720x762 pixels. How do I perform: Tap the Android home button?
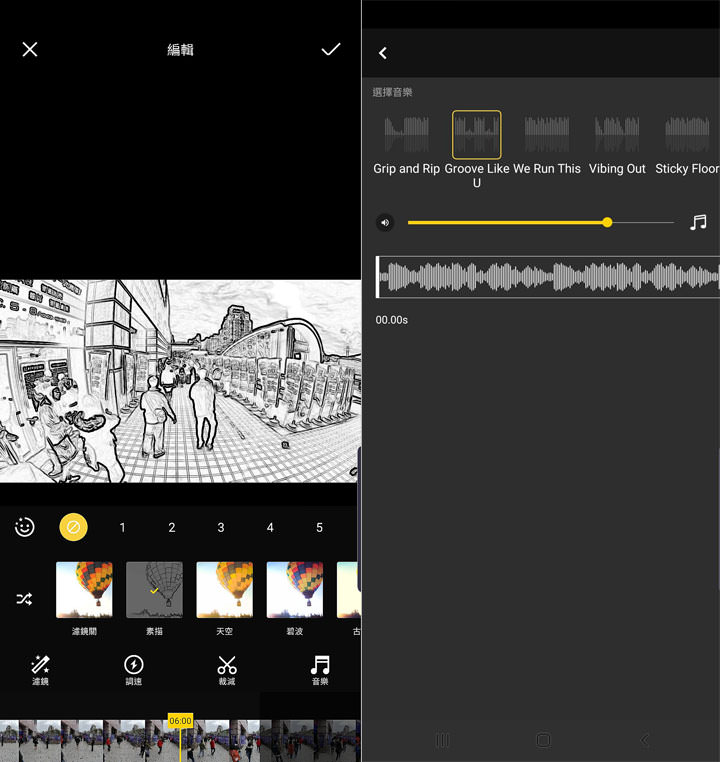(x=543, y=740)
